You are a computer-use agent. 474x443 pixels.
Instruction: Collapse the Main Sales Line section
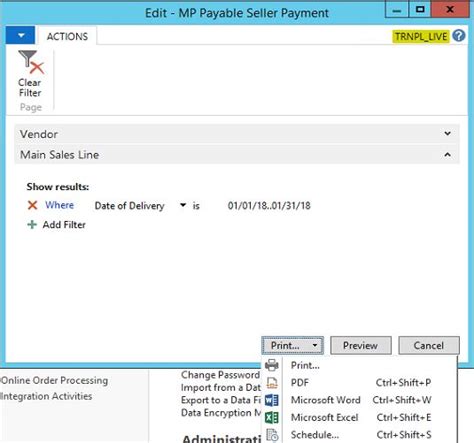[447, 155]
